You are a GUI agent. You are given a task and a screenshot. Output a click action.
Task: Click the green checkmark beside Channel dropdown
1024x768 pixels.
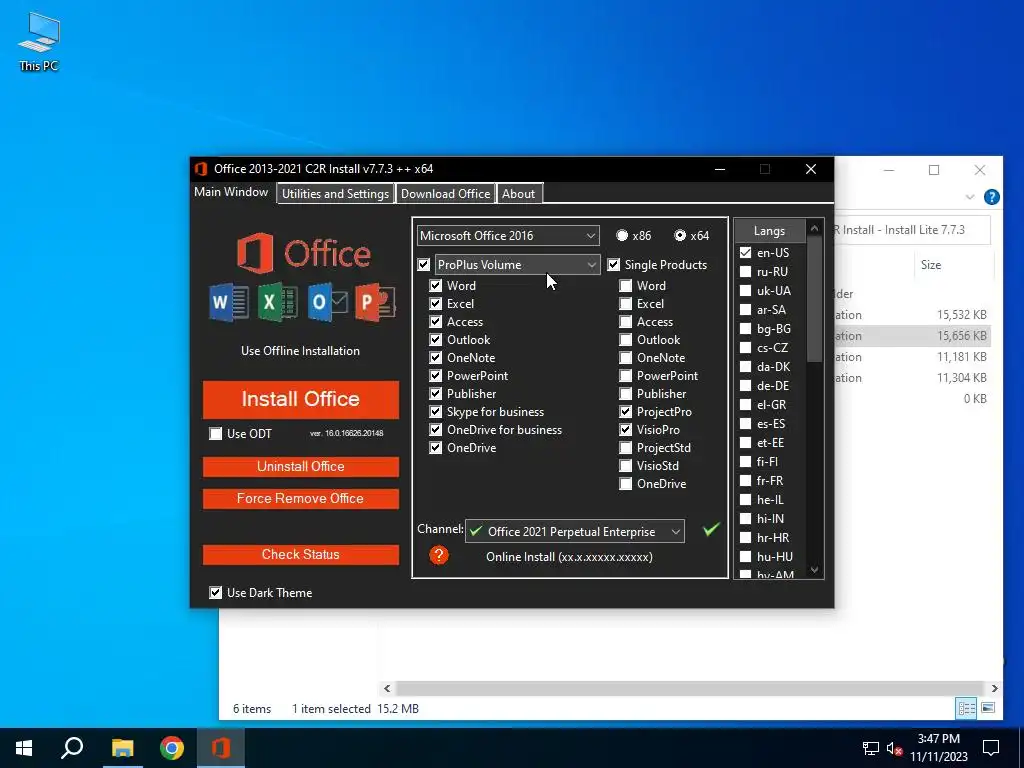(x=711, y=529)
